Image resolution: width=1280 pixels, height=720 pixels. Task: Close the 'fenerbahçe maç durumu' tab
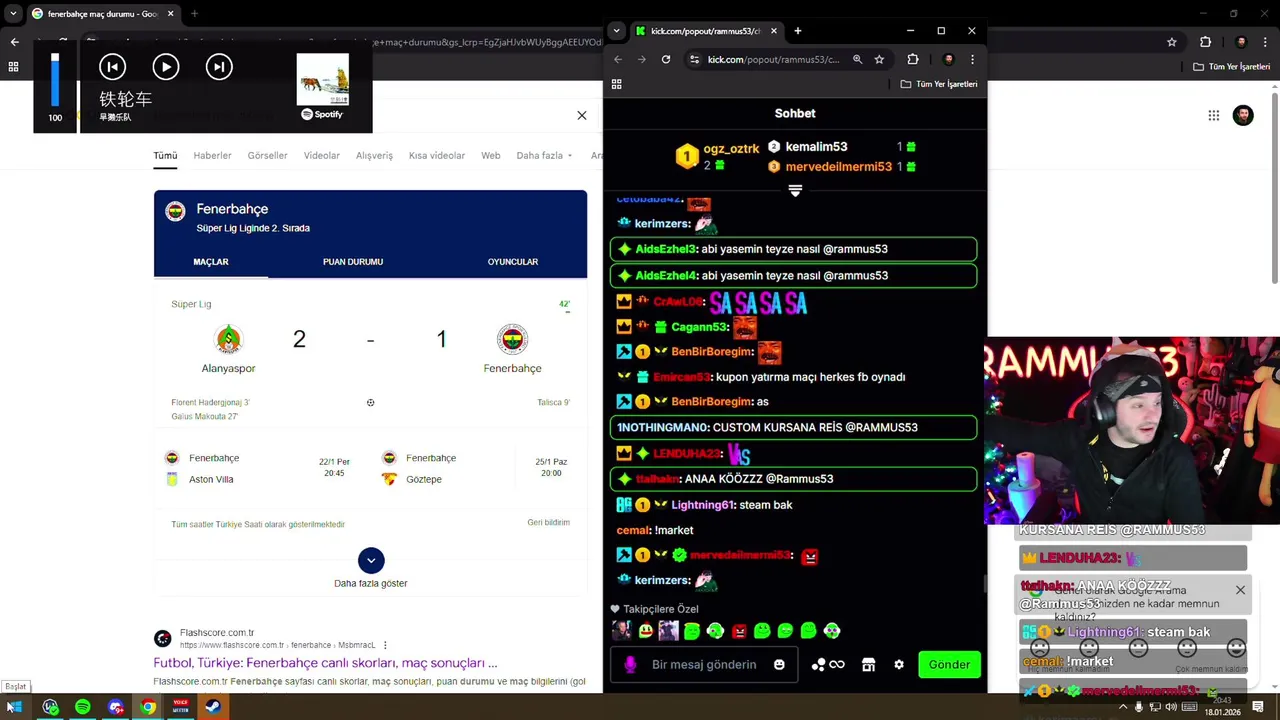point(171,14)
